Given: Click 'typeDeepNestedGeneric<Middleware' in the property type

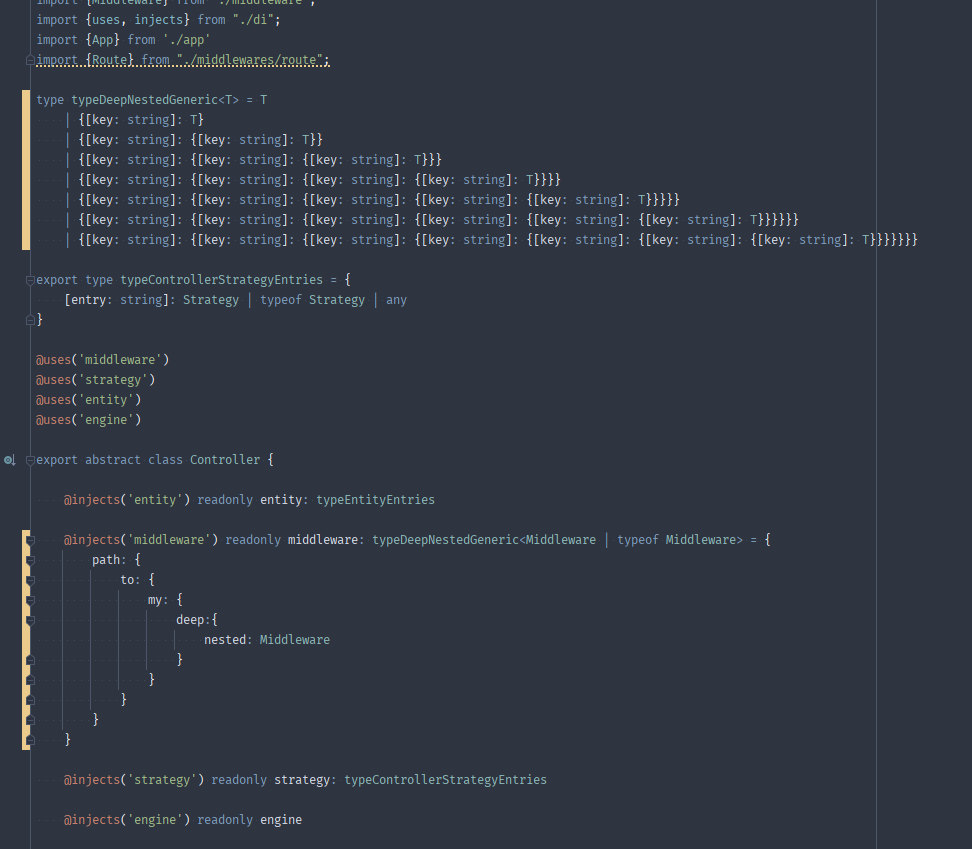Looking at the screenshot, I should point(484,540).
